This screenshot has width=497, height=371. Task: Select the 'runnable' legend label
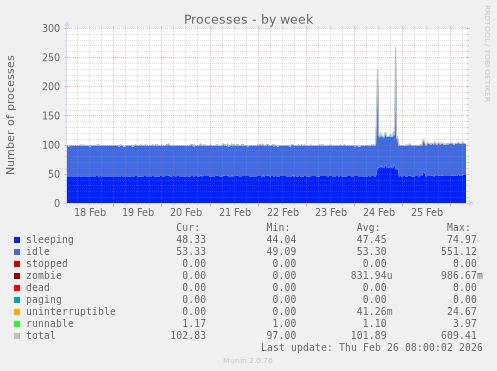50,324
